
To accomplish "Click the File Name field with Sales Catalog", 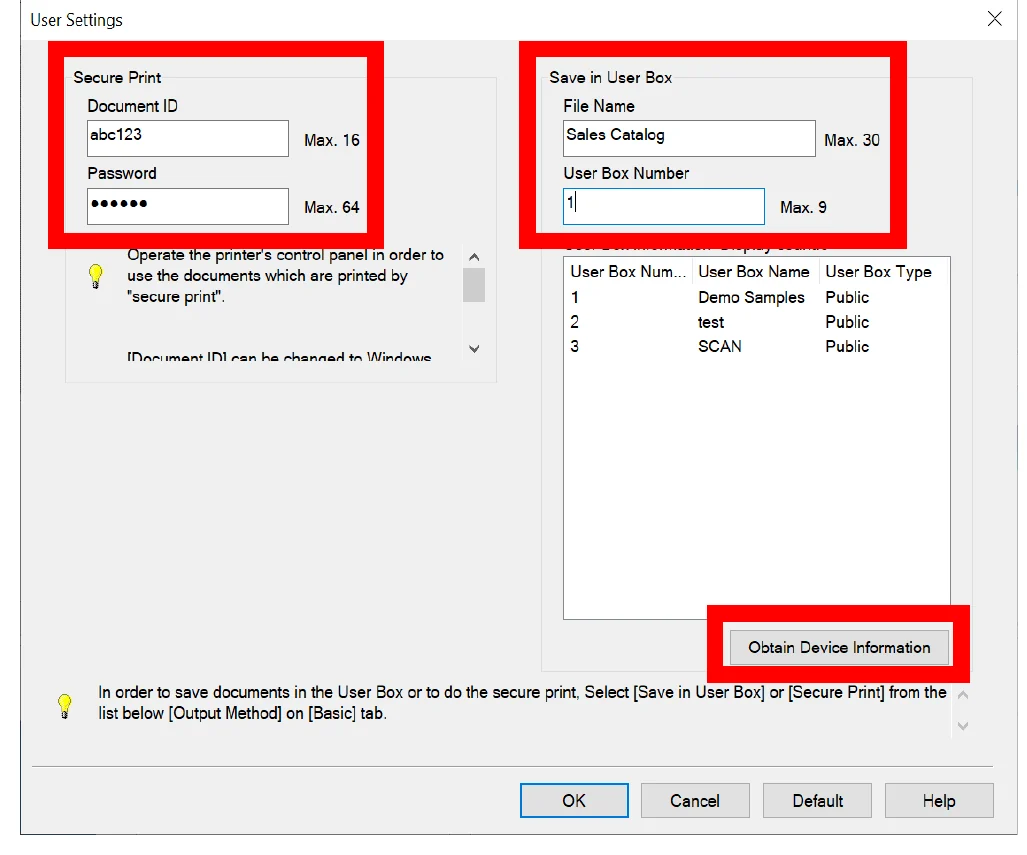I will (x=689, y=138).
